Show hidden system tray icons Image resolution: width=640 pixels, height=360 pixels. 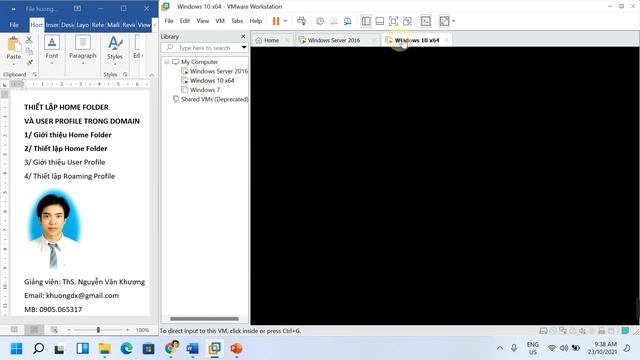(500, 348)
